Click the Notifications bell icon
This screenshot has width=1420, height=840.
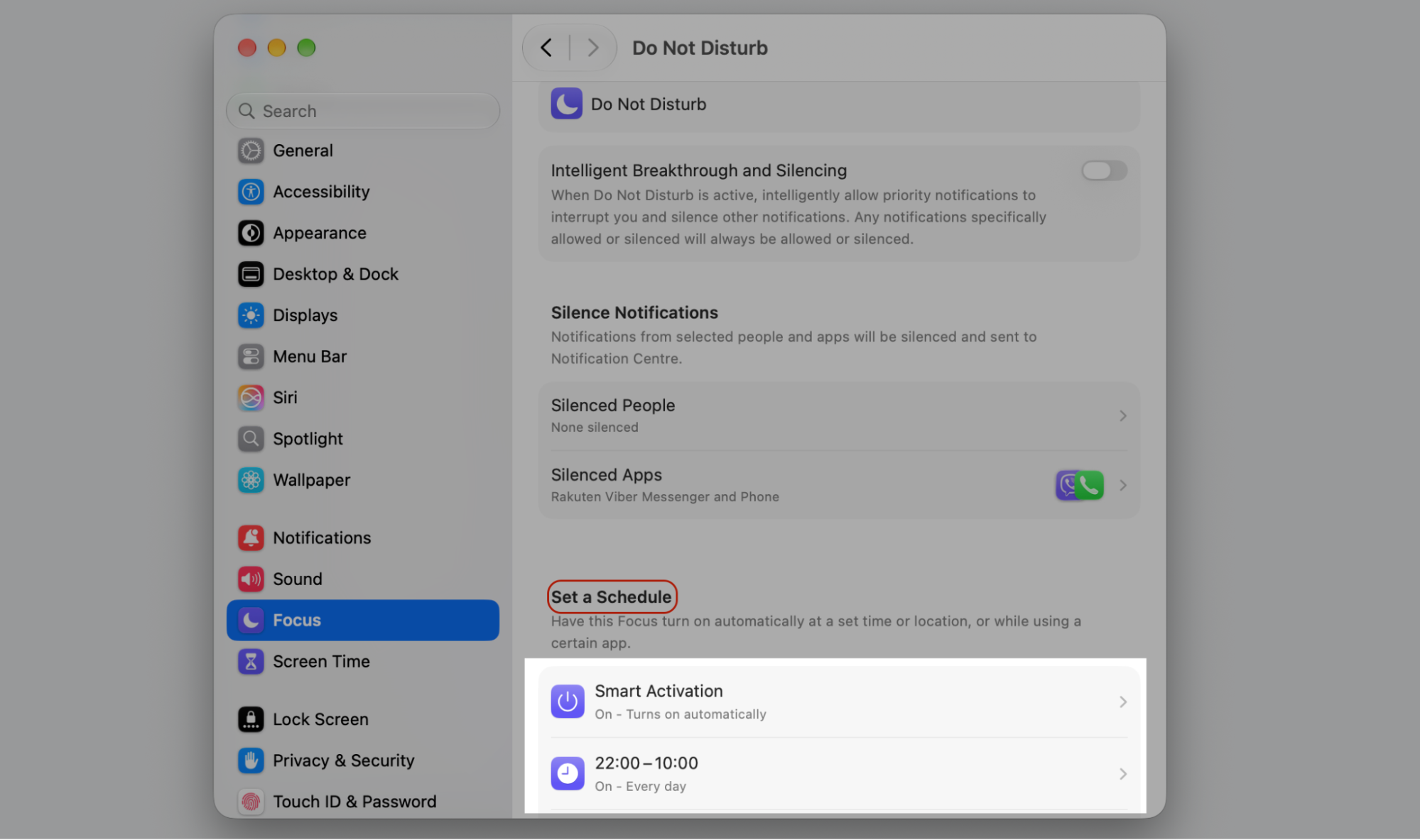point(251,538)
